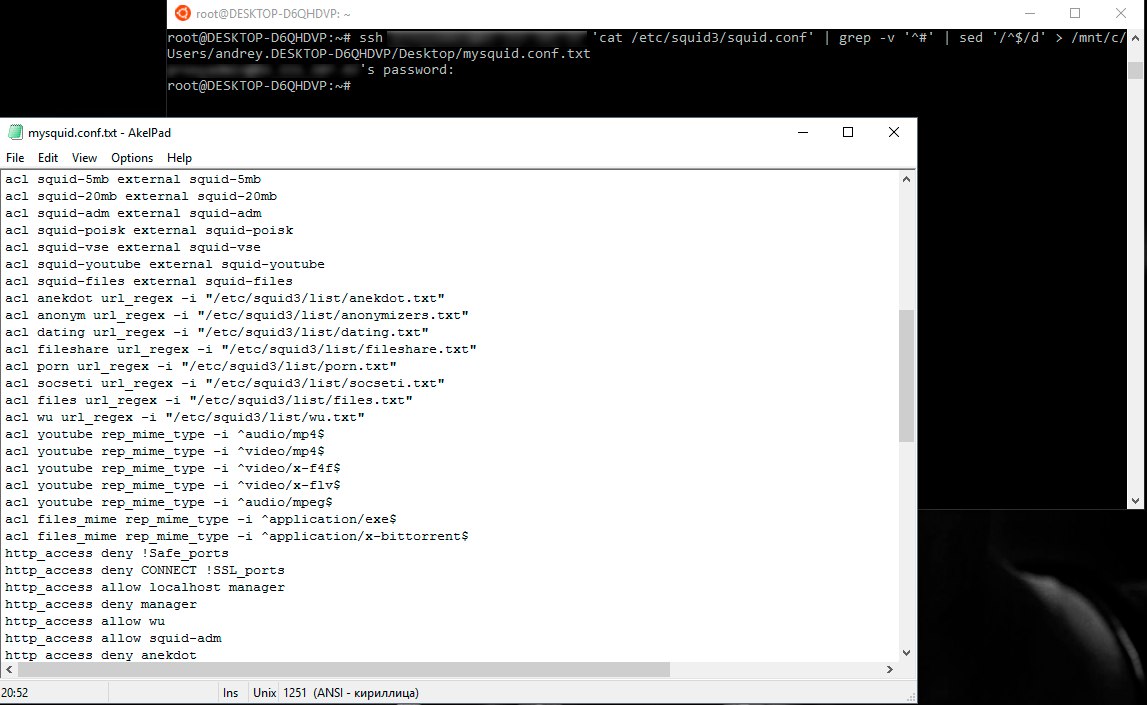1147x705 pixels.
Task: Click the line 'acl squid-youtube external squid-youtube'
Action: [165, 264]
